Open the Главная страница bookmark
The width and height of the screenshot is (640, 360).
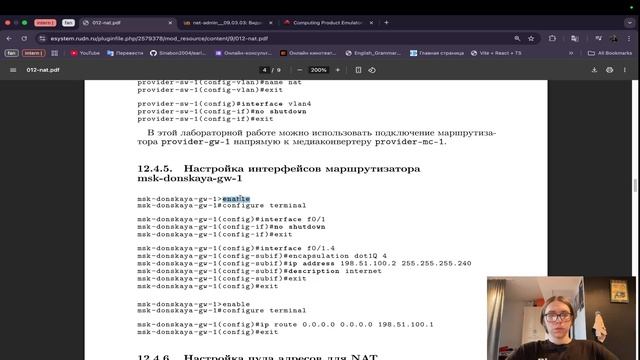click(437, 53)
